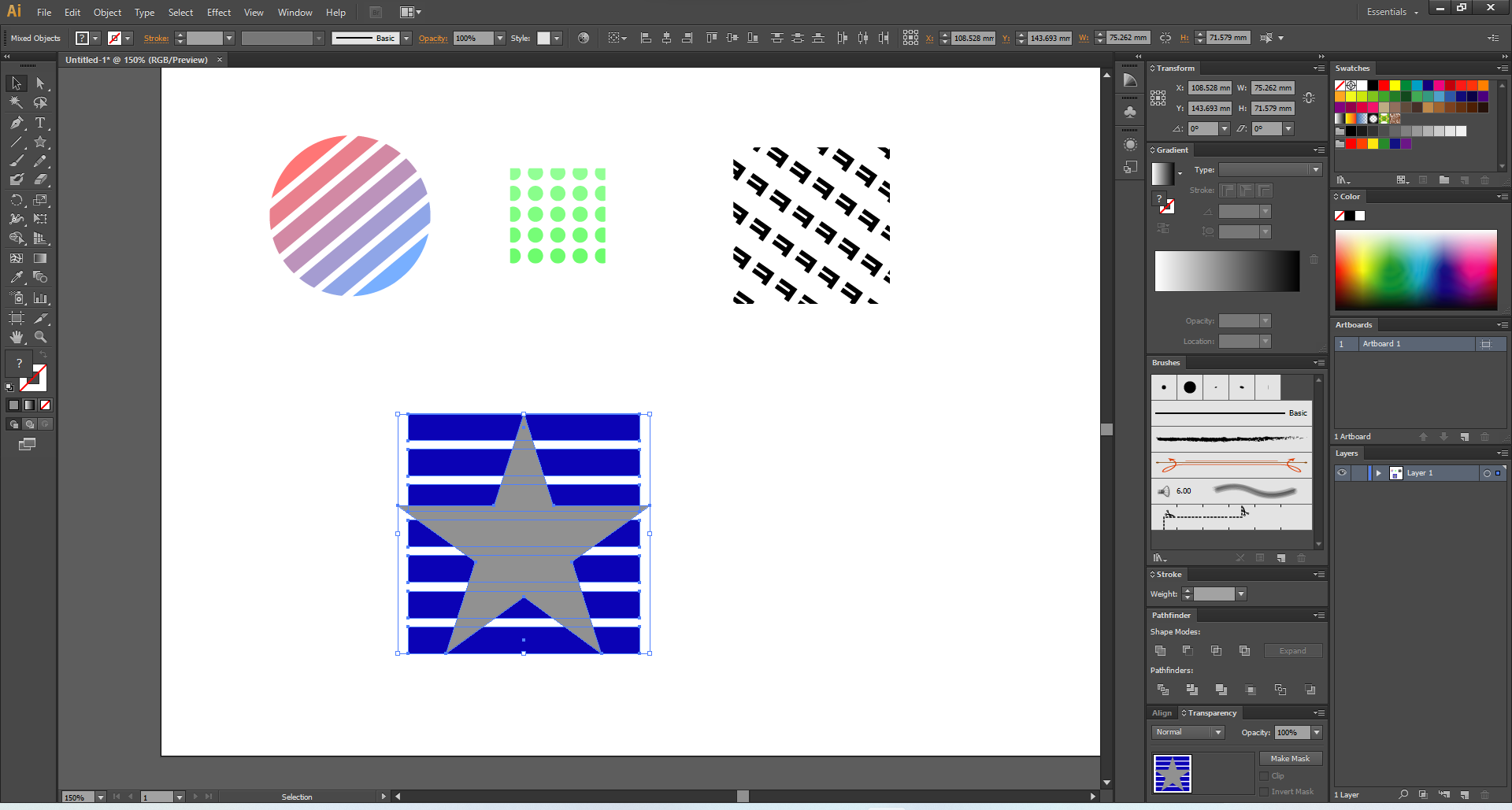This screenshot has width=1512, height=810.
Task: Click the Divide pathfinder icon
Action: click(x=1163, y=690)
